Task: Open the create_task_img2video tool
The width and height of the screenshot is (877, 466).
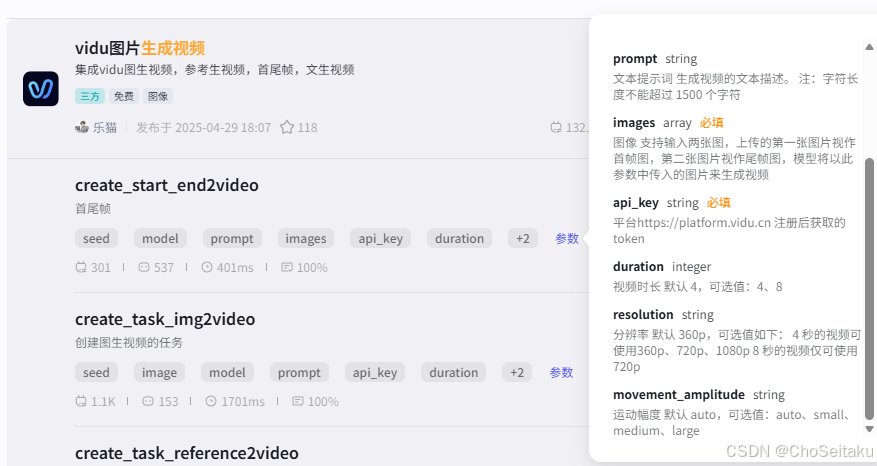Action: [x=165, y=319]
